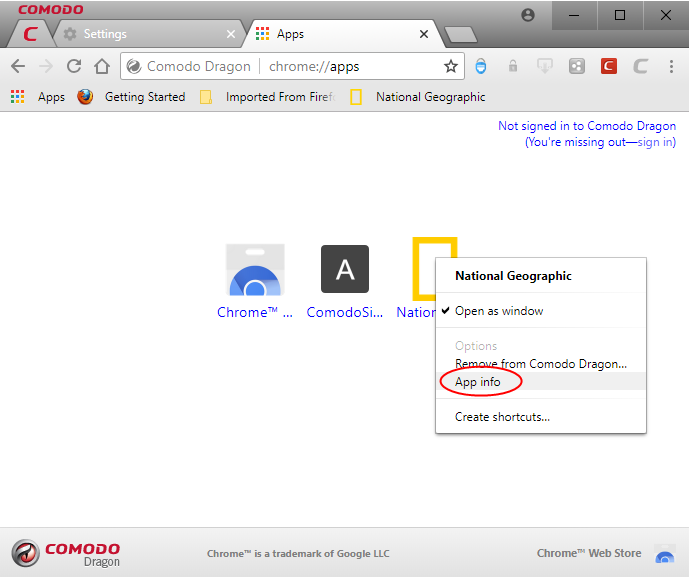Click the padlock toolbar icon
Image resolution: width=689 pixels, height=577 pixels.
(512, 66)
